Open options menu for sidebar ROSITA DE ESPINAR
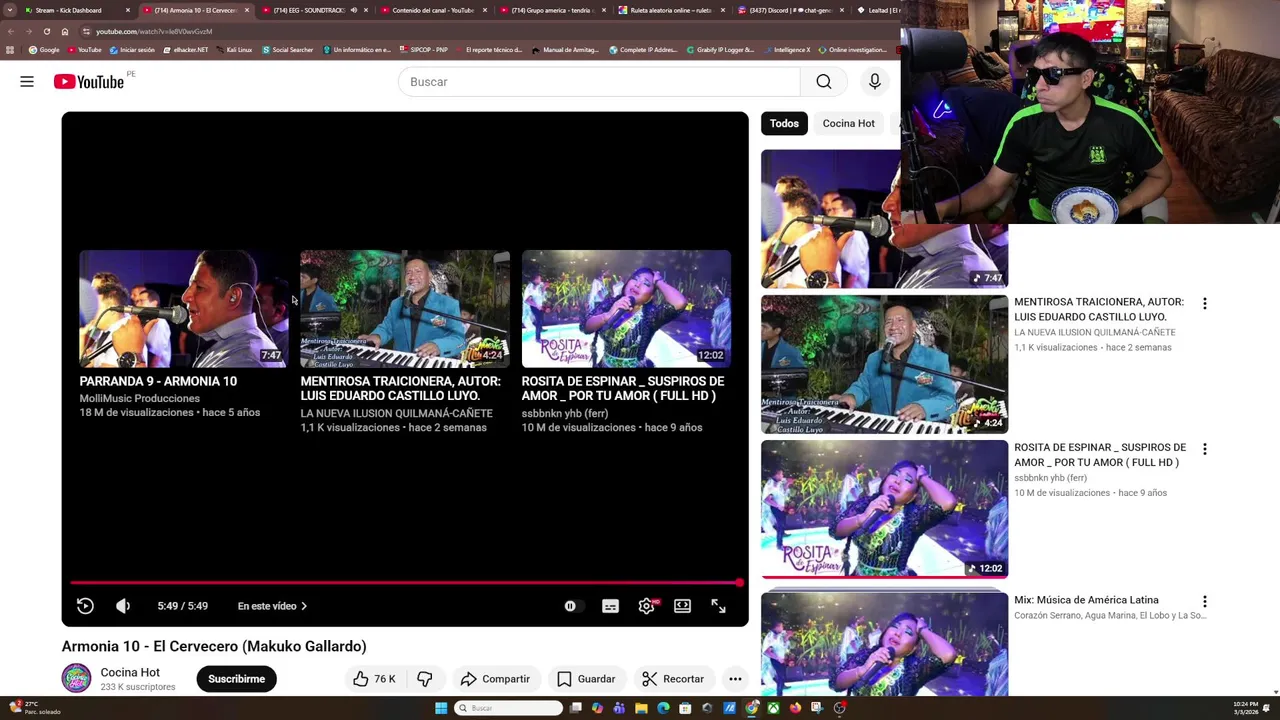 [x=1204, y=449]
